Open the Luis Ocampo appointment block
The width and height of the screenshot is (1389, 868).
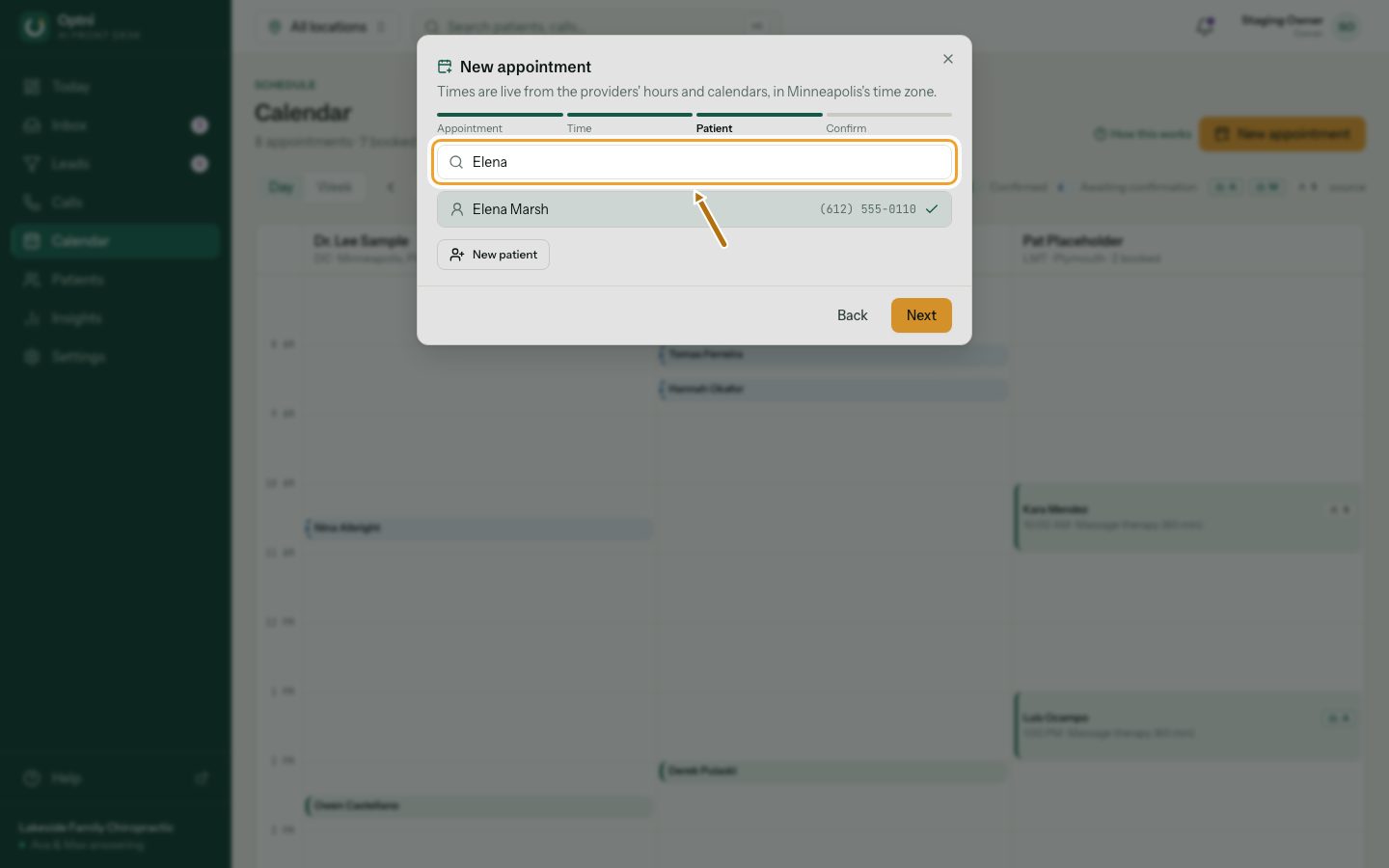tap(1187, 725)
